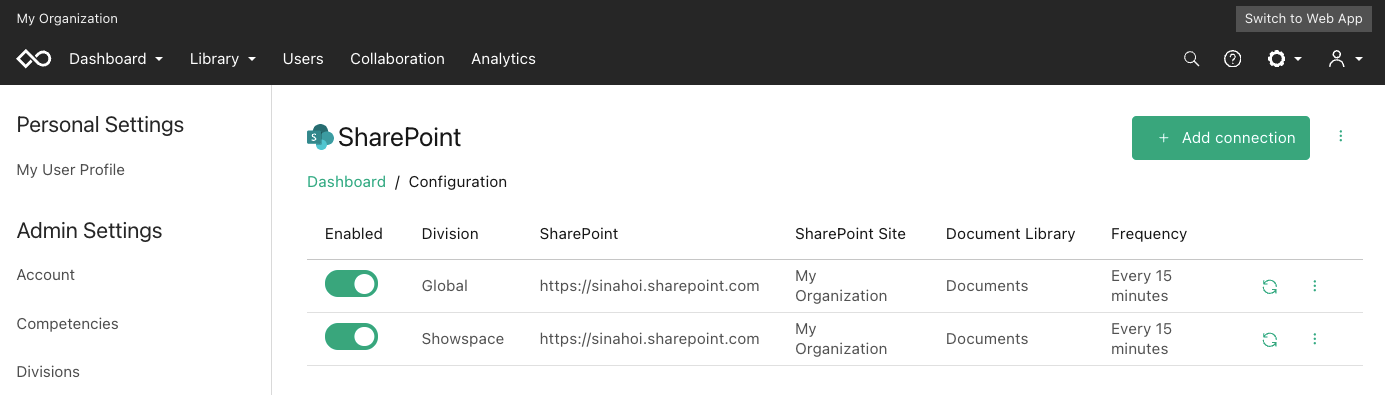
Task: Open the user account dropdown
Action: click(1346, 59)
